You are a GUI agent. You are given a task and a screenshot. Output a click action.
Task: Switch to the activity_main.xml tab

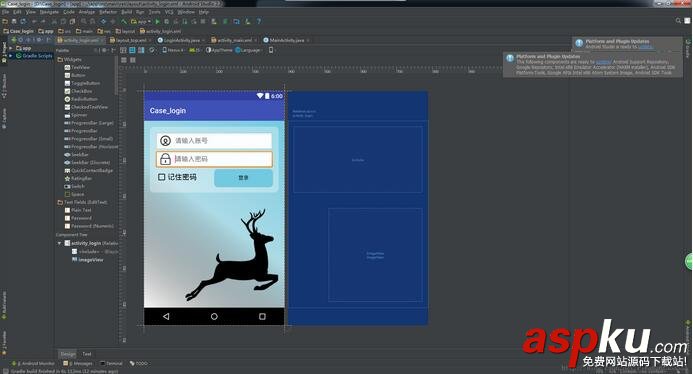pos(234,40)
